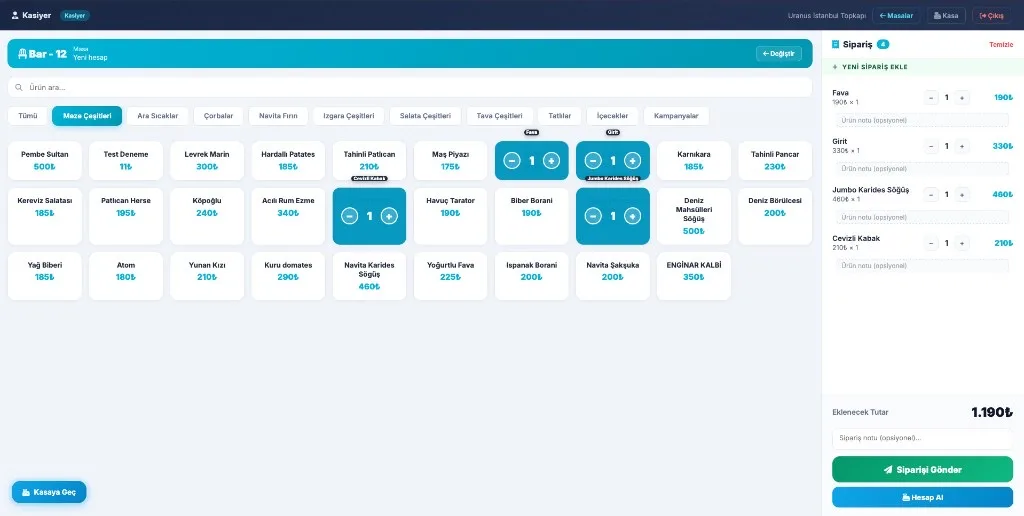Send the order with Siparişi Gönder
Viewport: 1024px width, 516px height.
point(922,470)
